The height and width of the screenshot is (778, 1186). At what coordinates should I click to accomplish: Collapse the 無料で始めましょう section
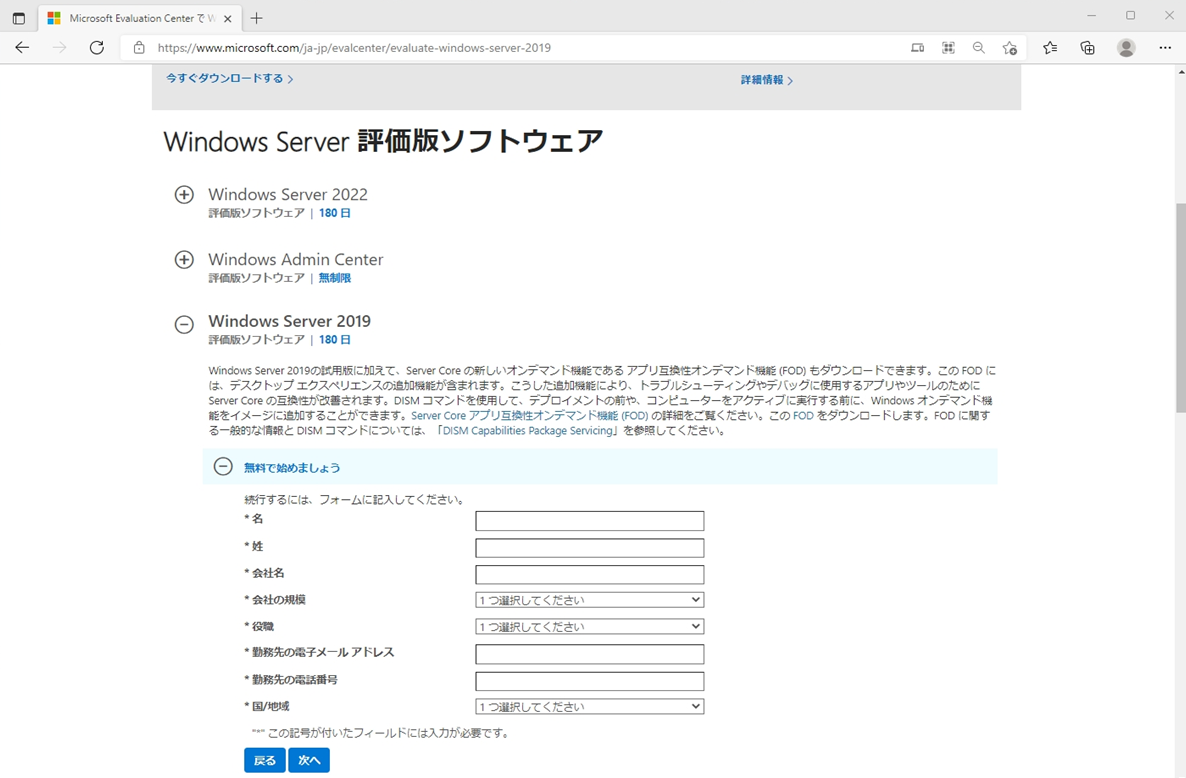[222, 466]
